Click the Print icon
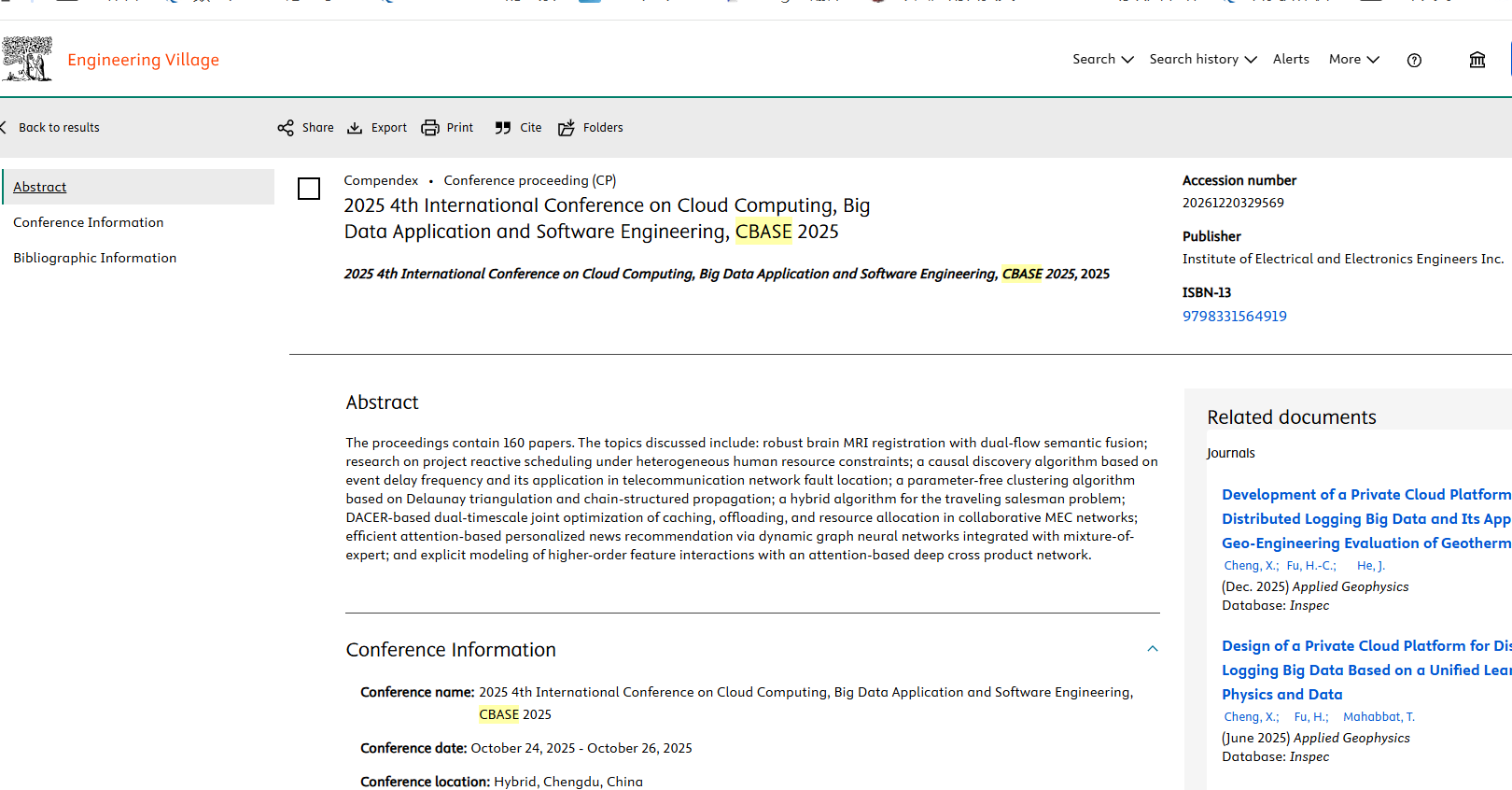Viewport: 1512px width, 790px height. pos(430,128)
